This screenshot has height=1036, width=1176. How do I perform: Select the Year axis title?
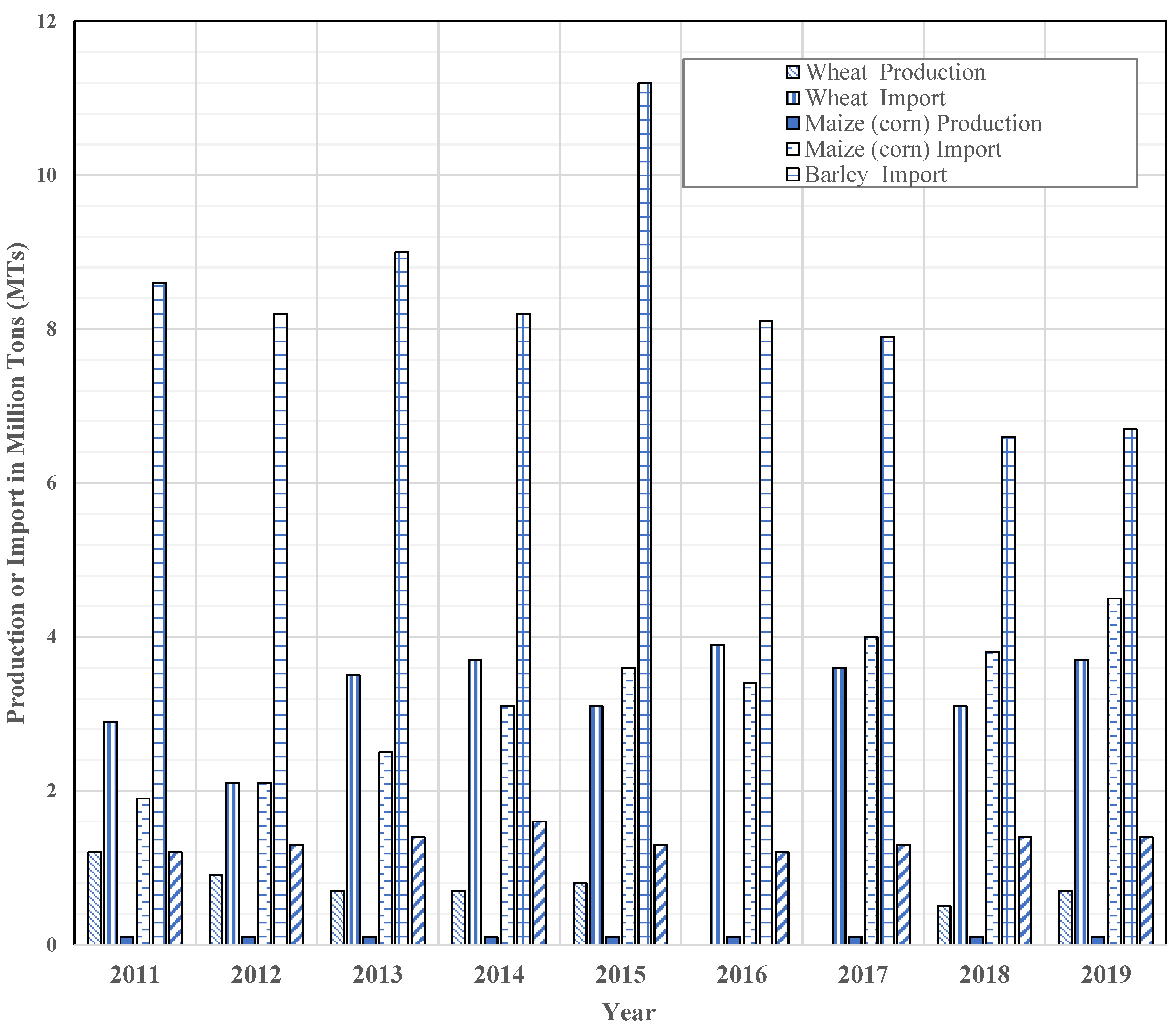629,1012
